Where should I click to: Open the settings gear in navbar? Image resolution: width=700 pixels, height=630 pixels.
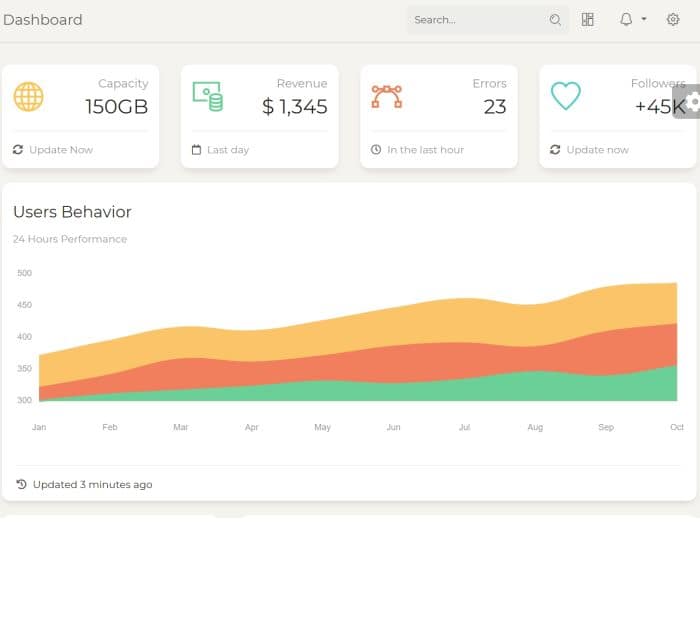click(x=673, y=20)
